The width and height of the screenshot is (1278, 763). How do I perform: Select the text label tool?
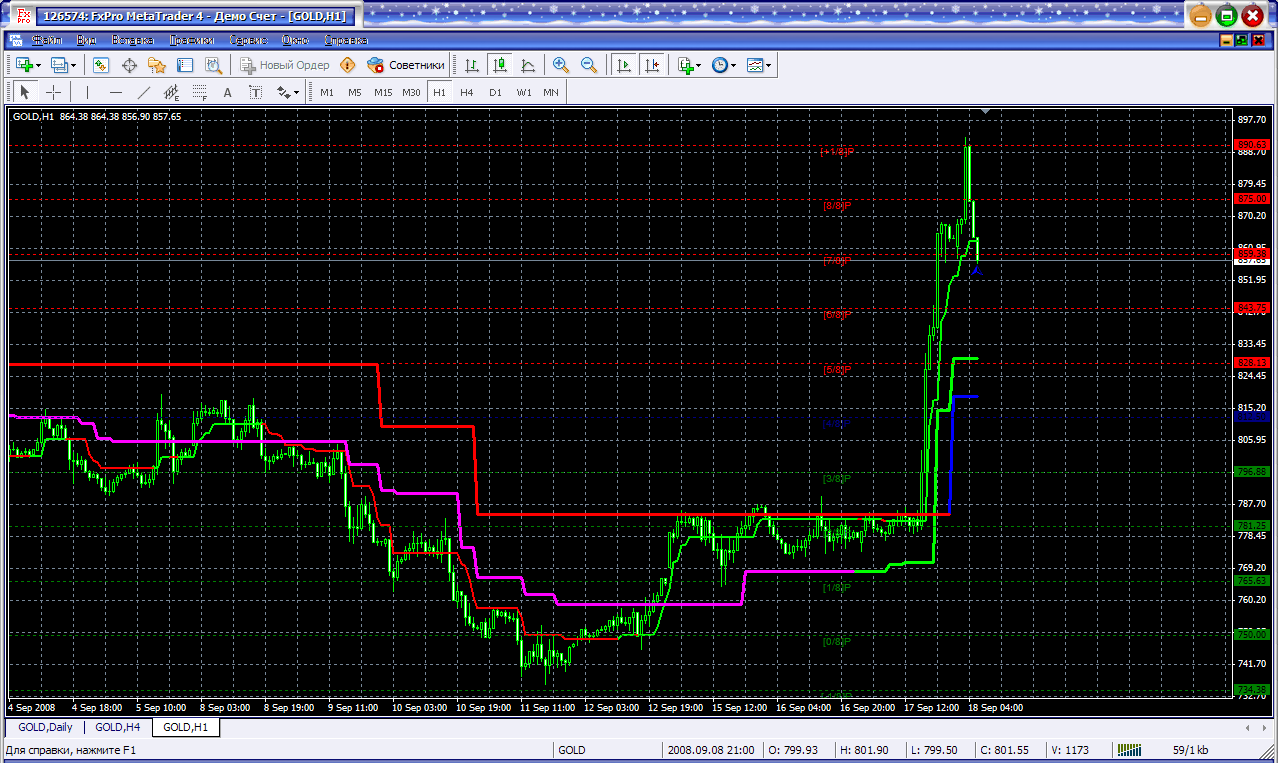coord(255,92)
